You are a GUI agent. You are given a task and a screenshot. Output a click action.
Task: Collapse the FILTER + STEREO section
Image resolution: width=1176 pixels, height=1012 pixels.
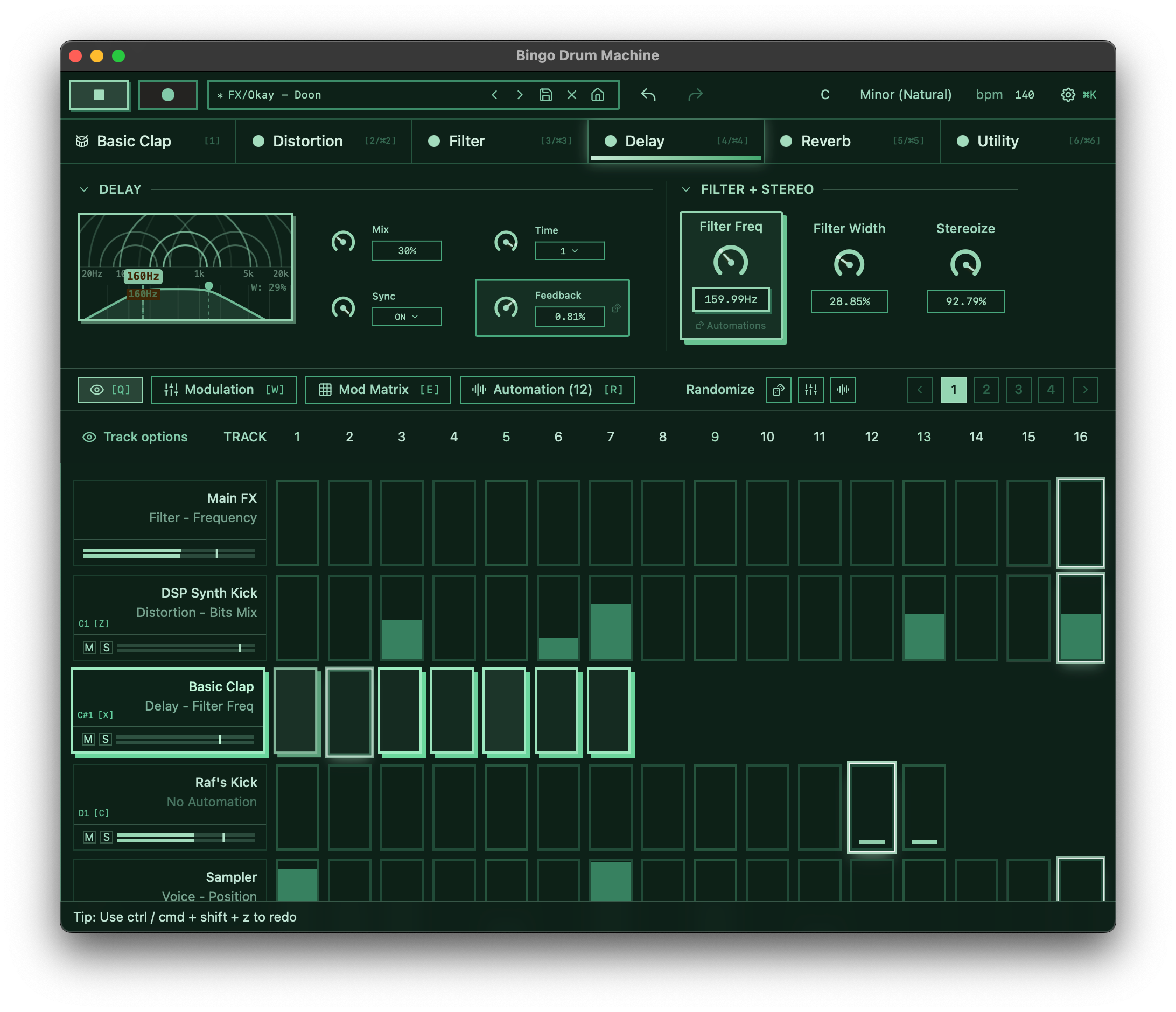685,189
